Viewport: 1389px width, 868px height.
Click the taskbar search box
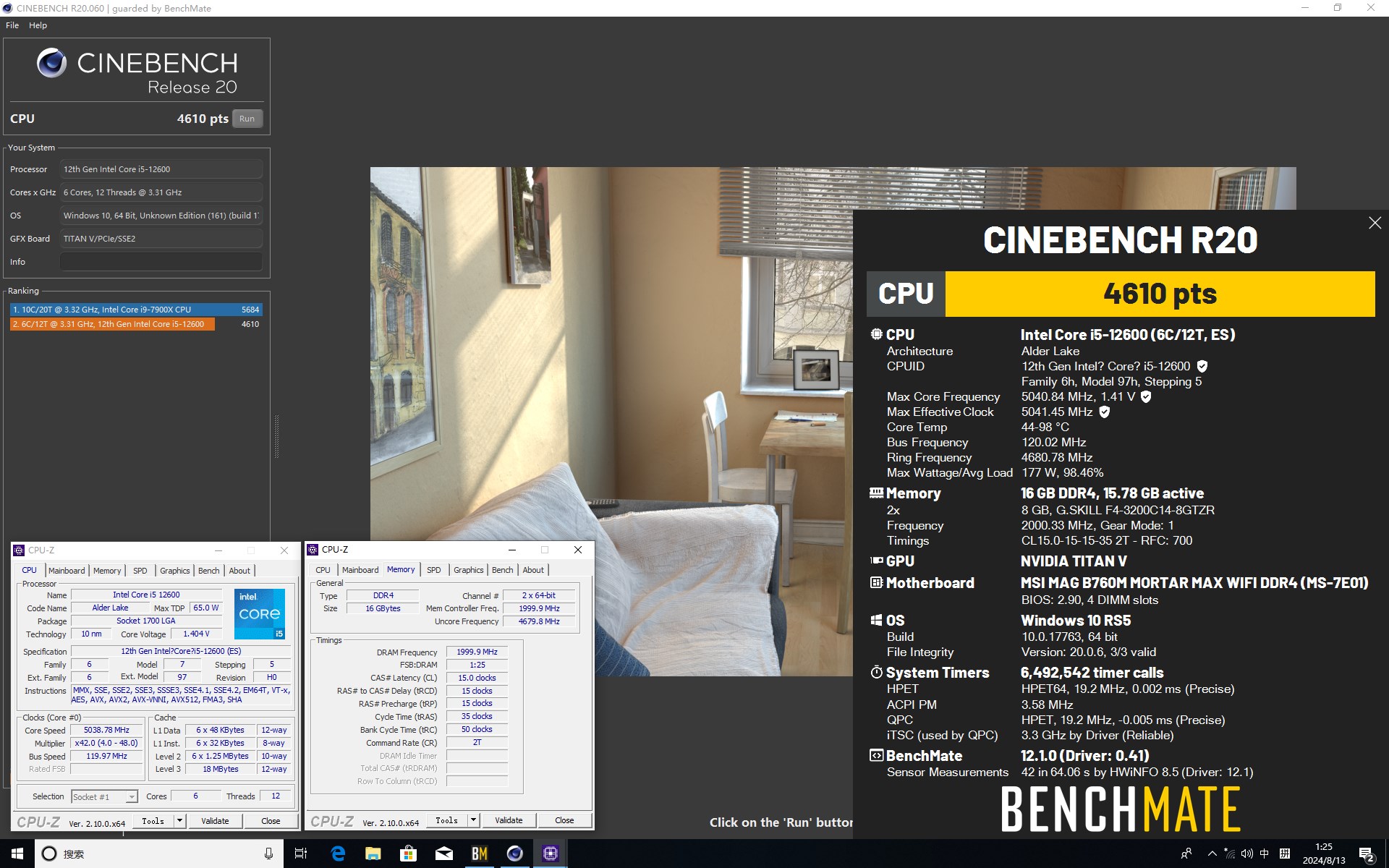coord(158,854)
